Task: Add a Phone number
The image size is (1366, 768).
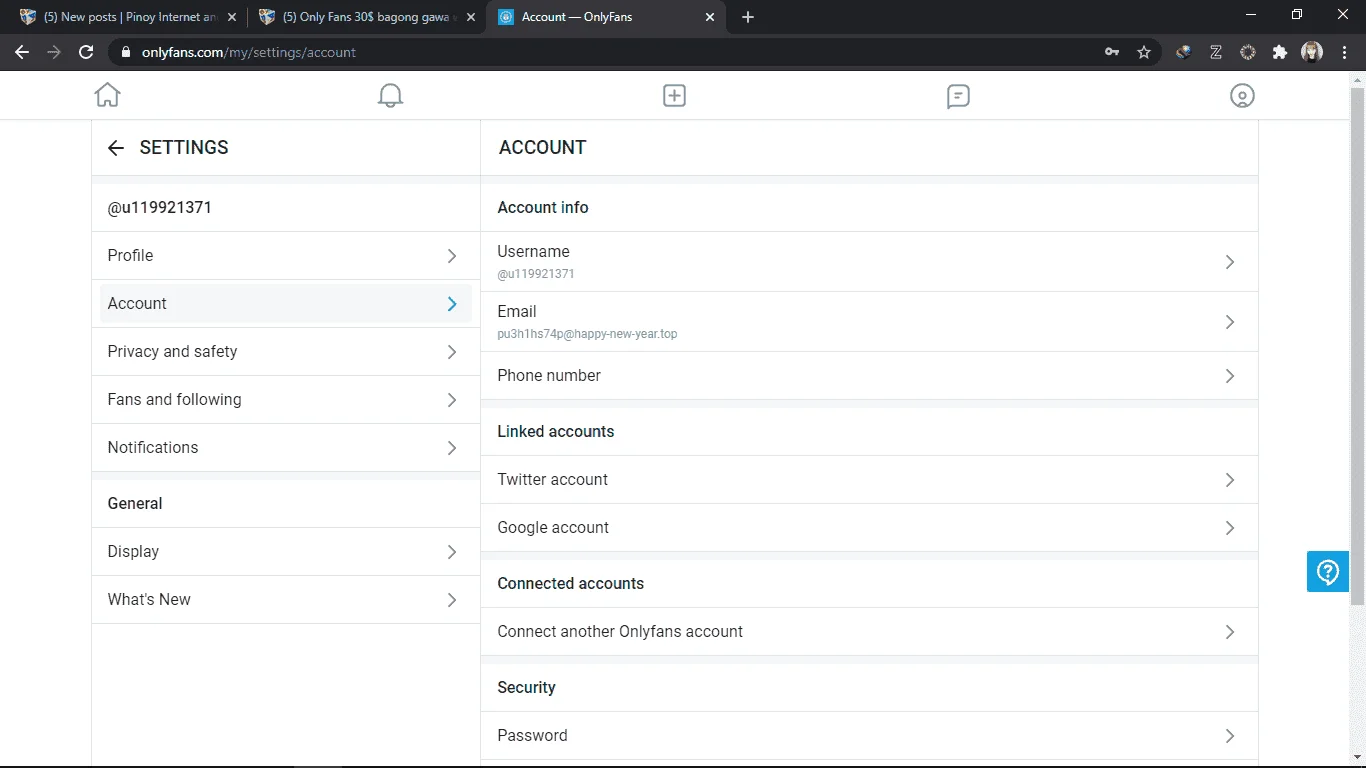Action: (x=869, y=376)
